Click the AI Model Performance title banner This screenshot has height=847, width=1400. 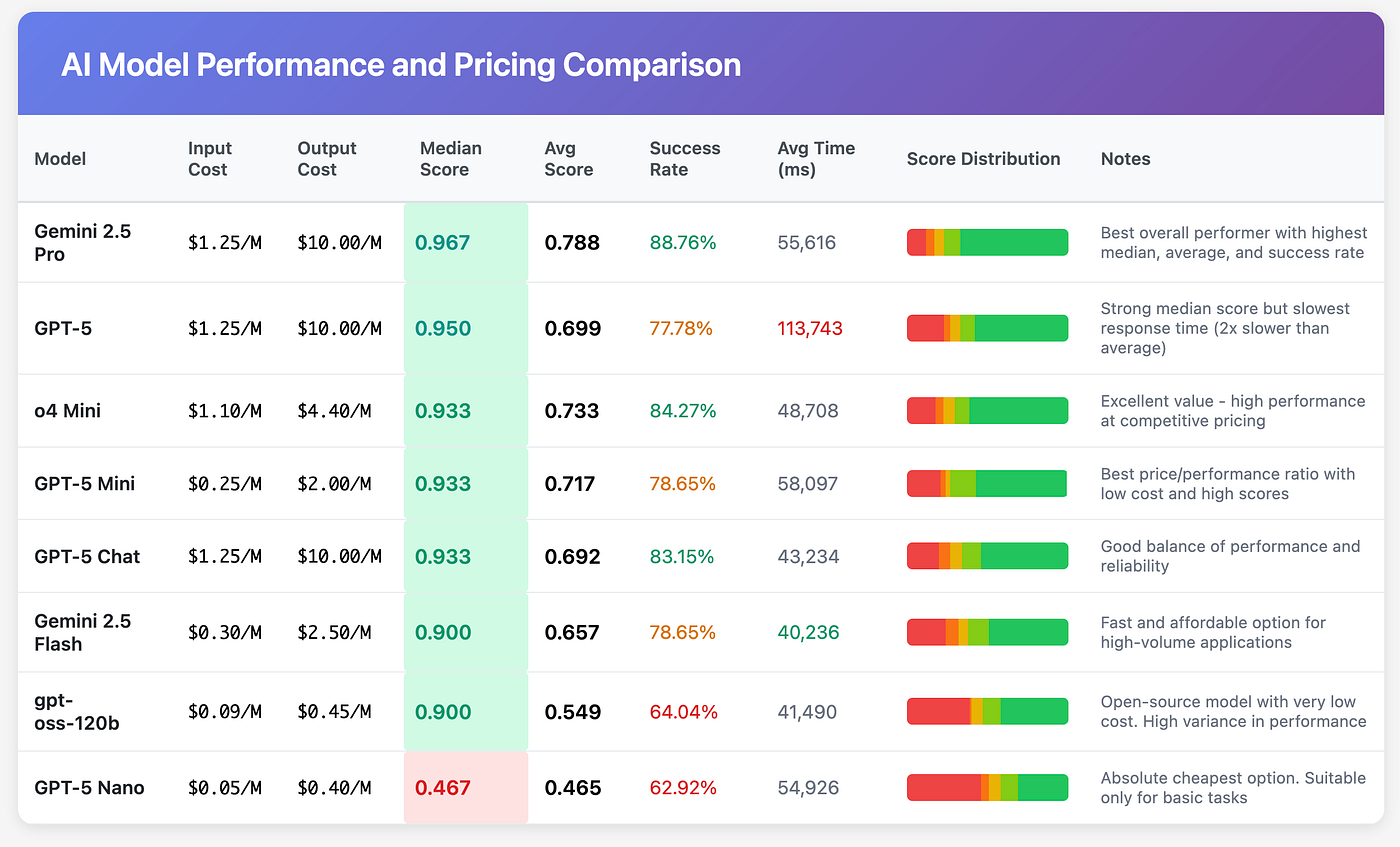pyautogui.click(x=401, y=65)
